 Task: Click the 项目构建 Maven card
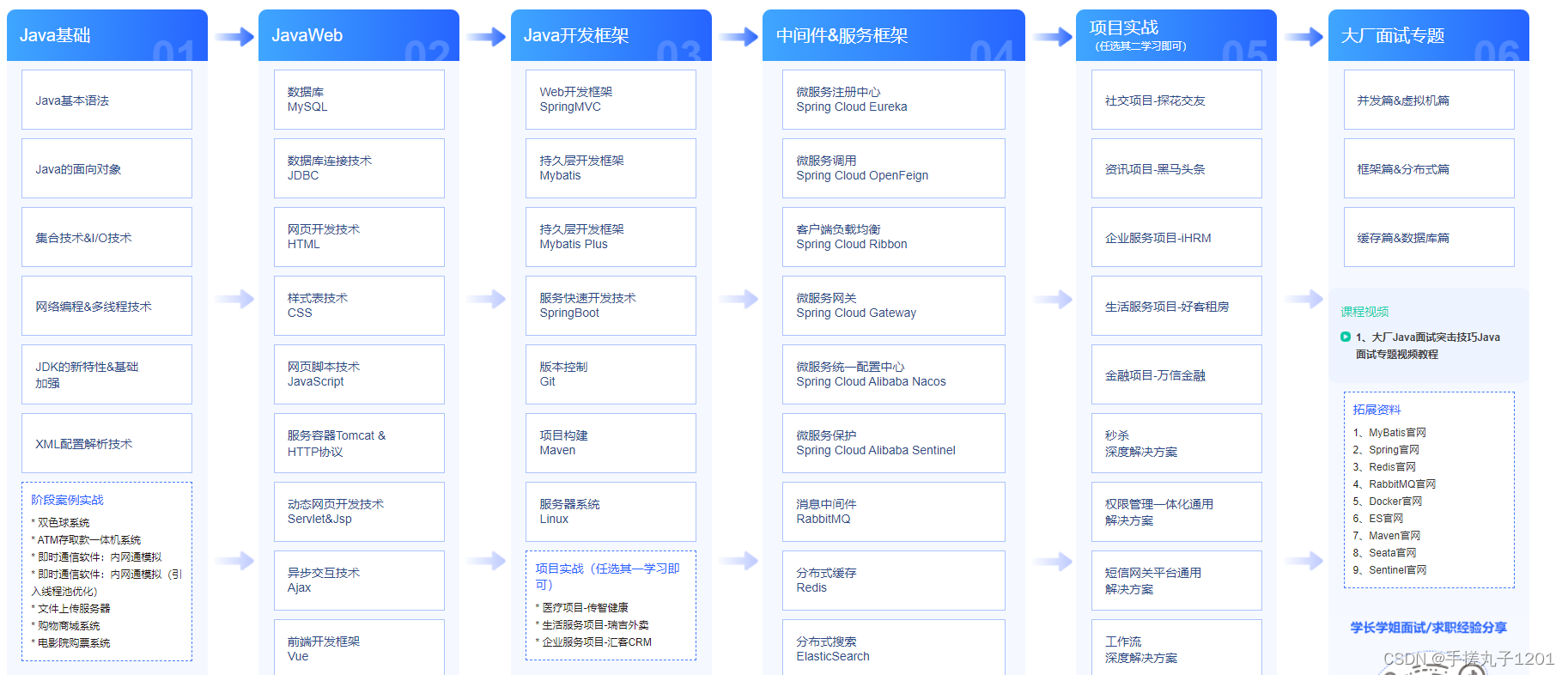pos(611,443)
